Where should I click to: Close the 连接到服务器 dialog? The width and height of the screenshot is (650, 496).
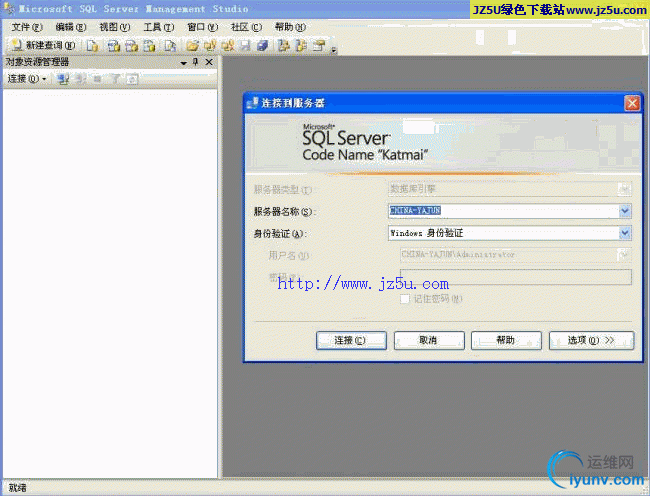pyautogui.click(x=632, y=103)
